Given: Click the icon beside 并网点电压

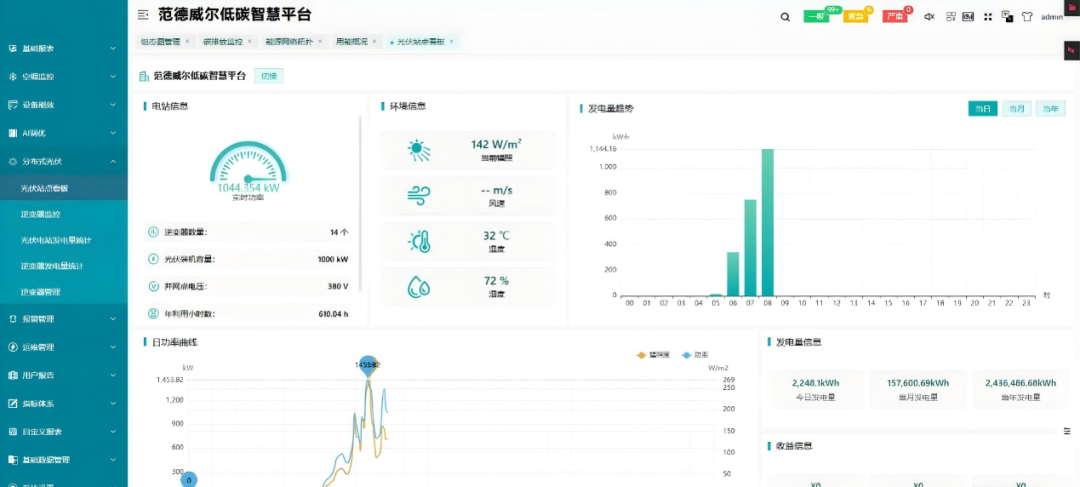Looking at the screenshot, I should coord(153,286).
